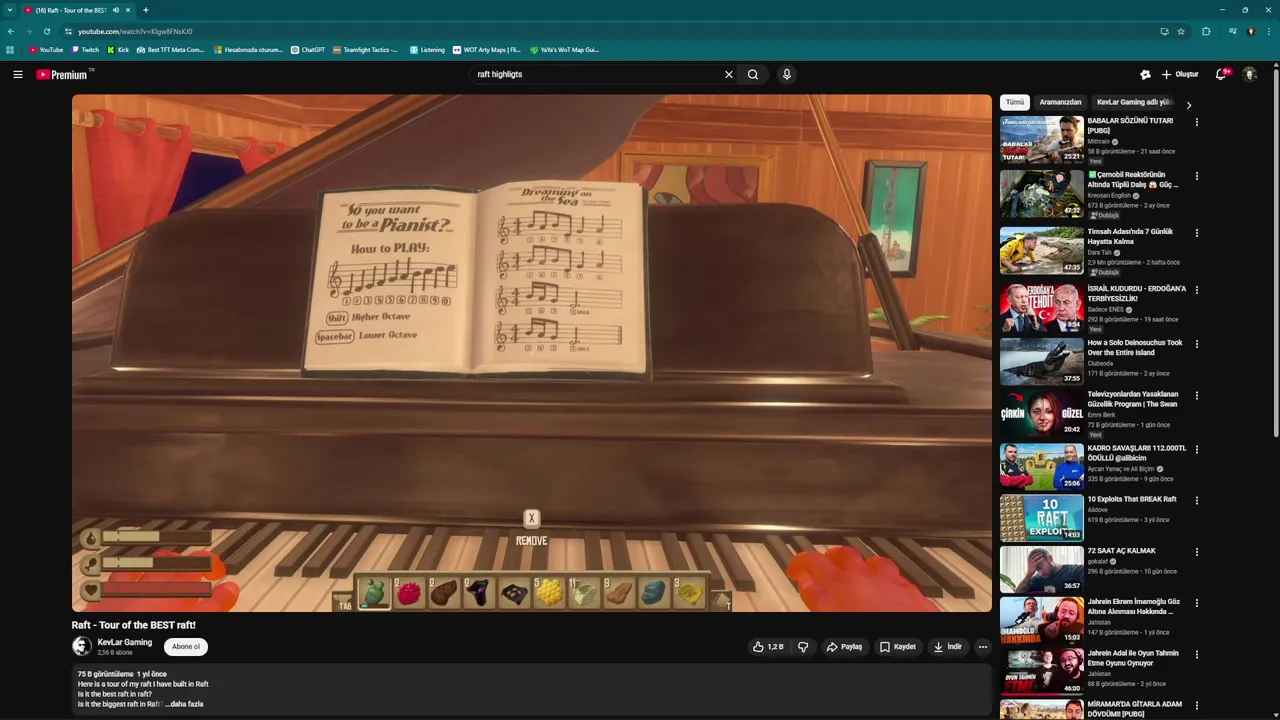Screen dimensions: 1280x720
Task: Open 10 Exploits That BREAK Raft thumbnail
Action: [x=1042, y=518]
